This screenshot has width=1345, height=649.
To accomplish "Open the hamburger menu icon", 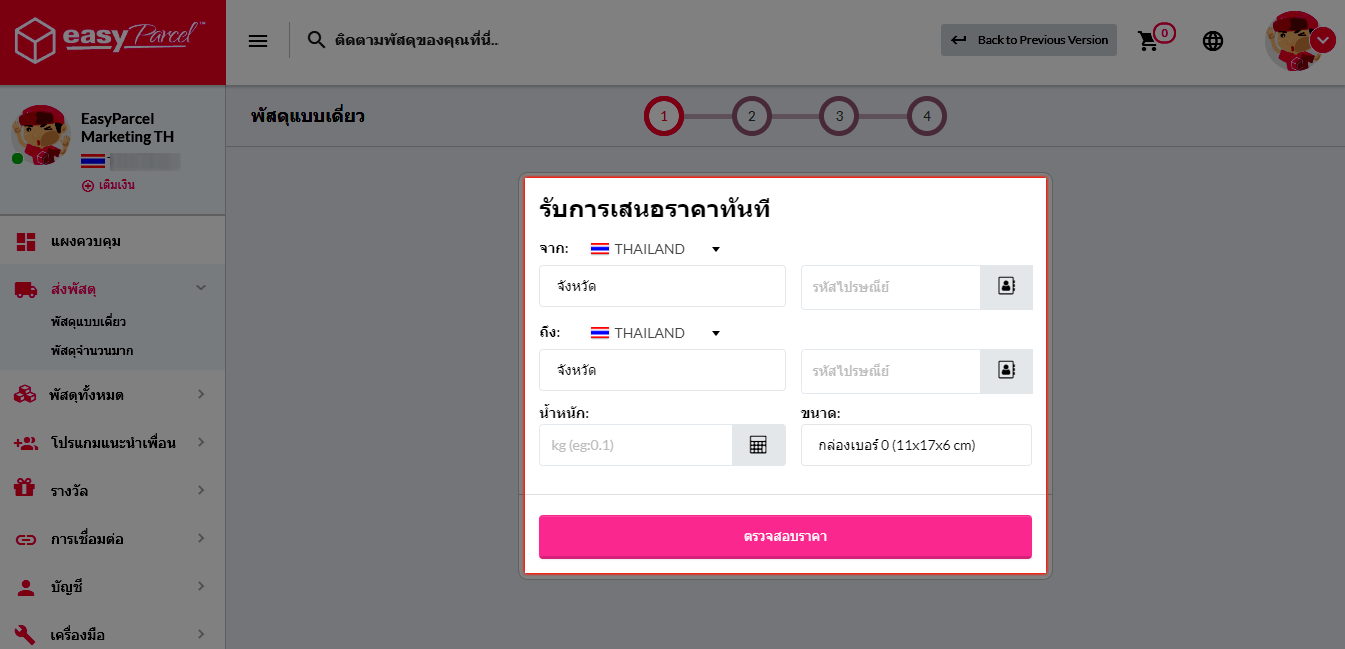I will [258, 40].
